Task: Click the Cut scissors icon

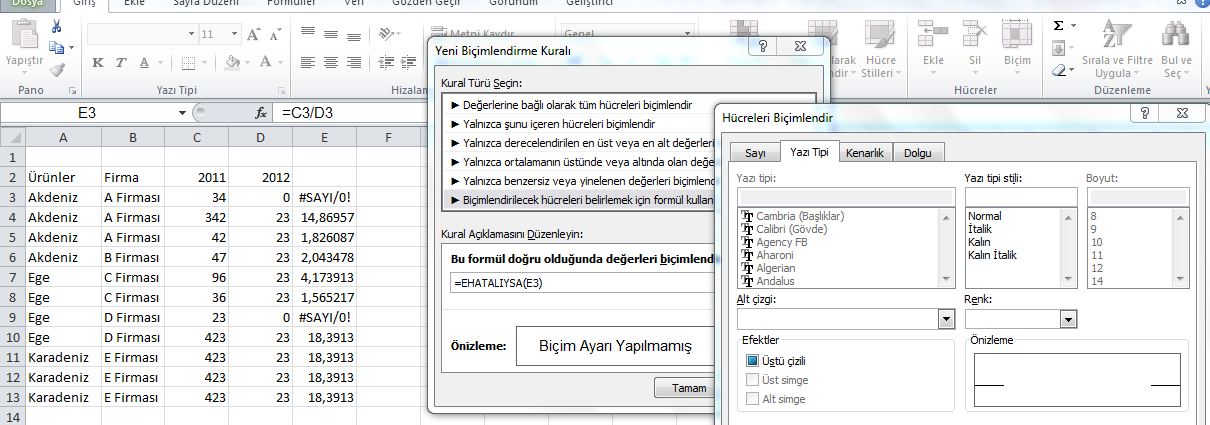Action: (56, 27)
